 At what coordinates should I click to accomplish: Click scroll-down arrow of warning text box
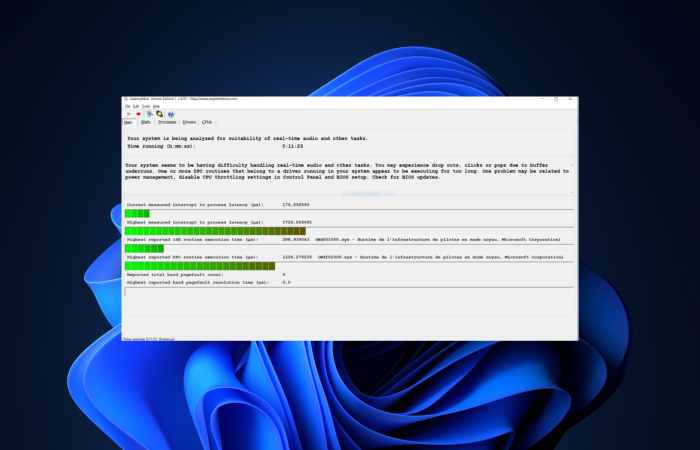point(571,192)
